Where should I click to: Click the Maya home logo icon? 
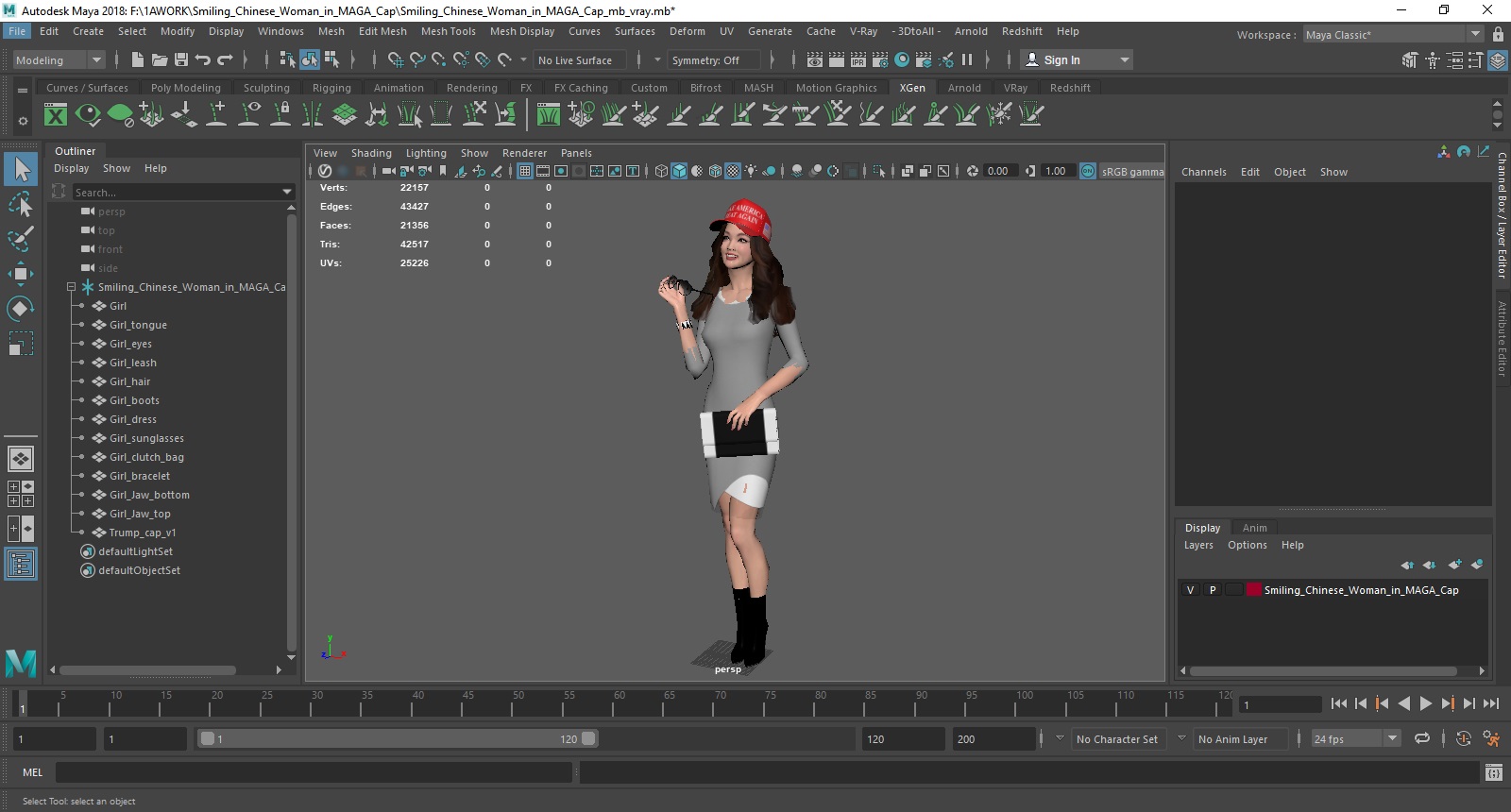pyautogui.click(x=21, y=663)
